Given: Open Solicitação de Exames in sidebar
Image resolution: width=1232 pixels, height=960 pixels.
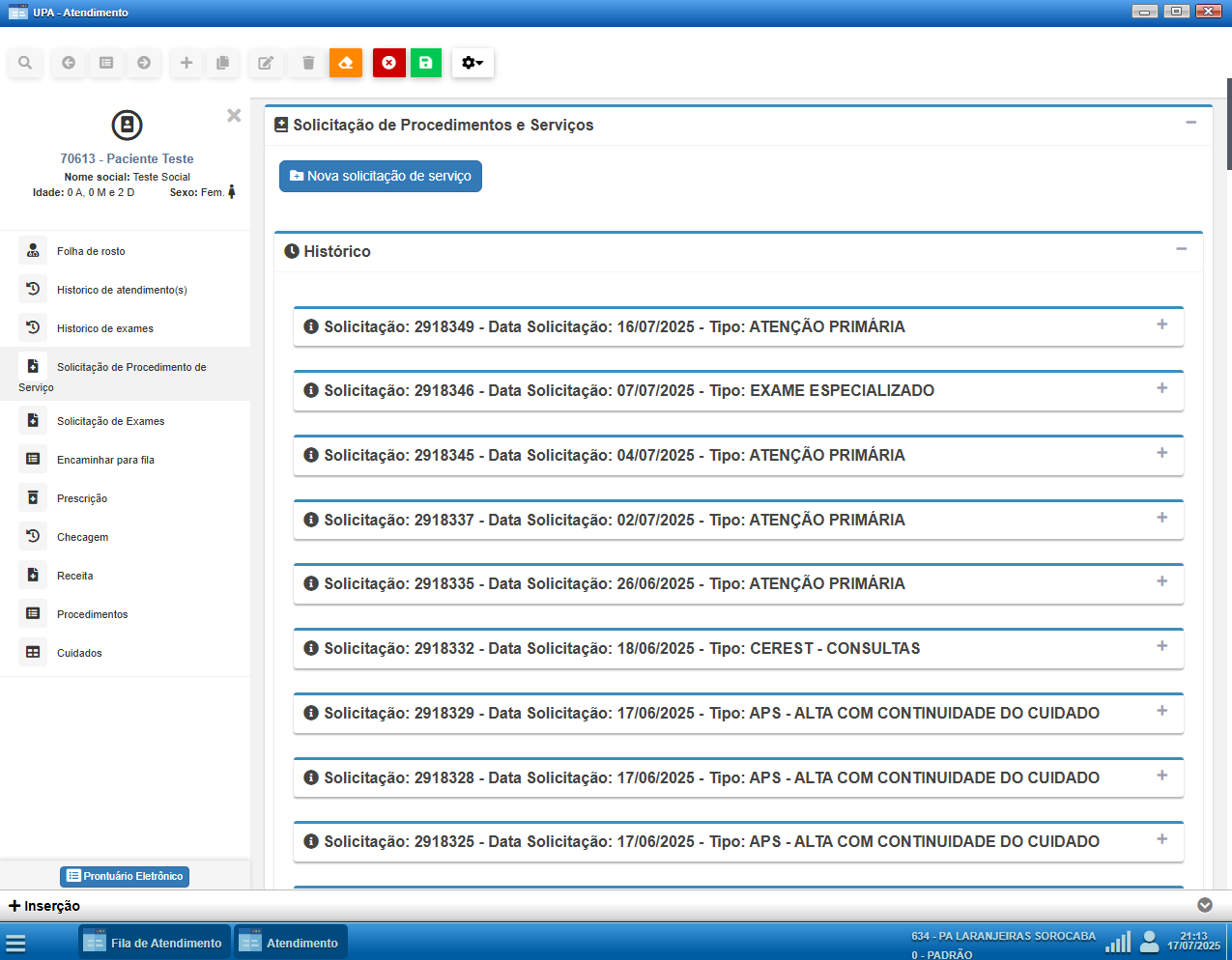Looking at the screenshot, I should (x=110, y=421).
